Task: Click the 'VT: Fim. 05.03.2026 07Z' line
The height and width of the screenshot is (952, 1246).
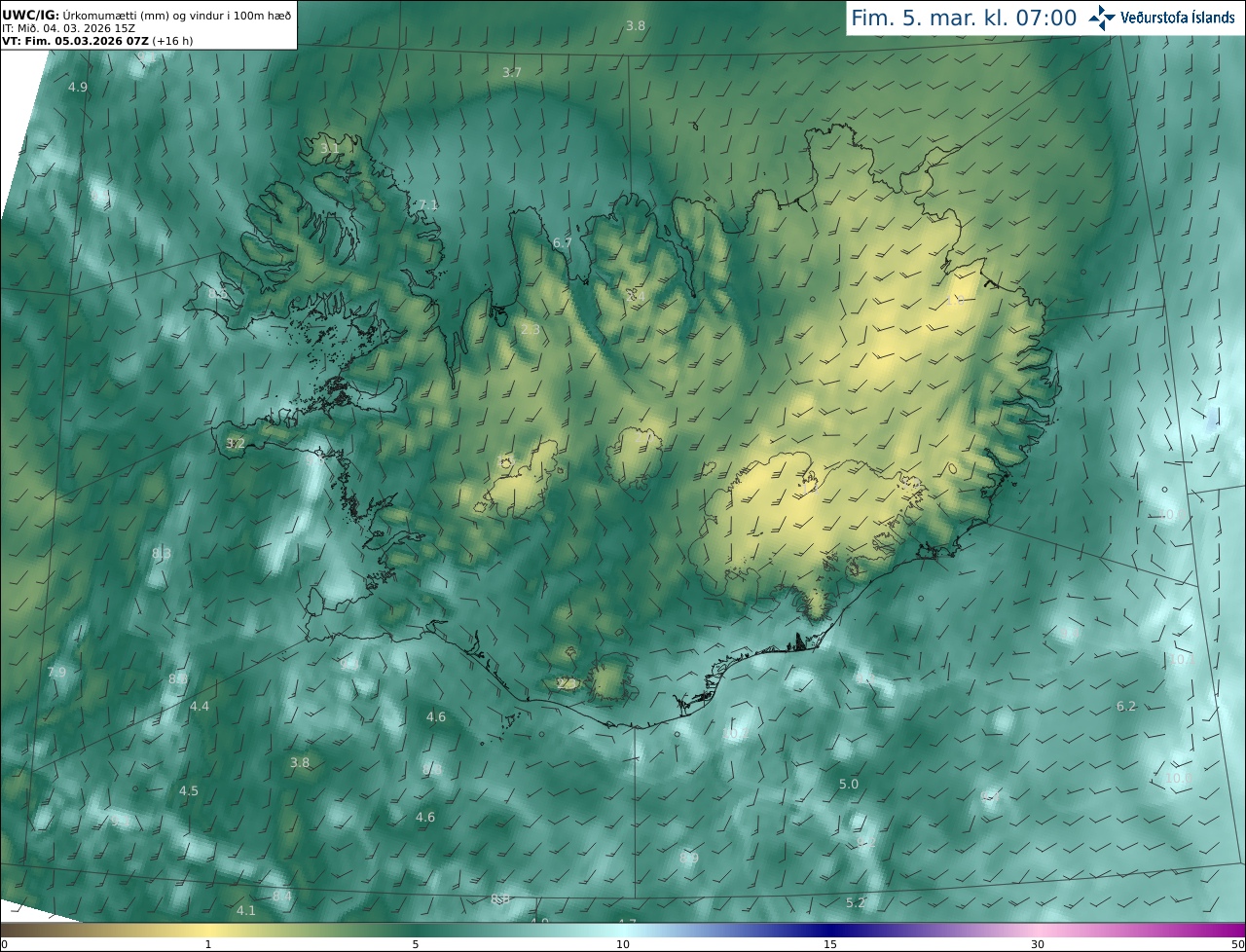Action: point(75,42)
